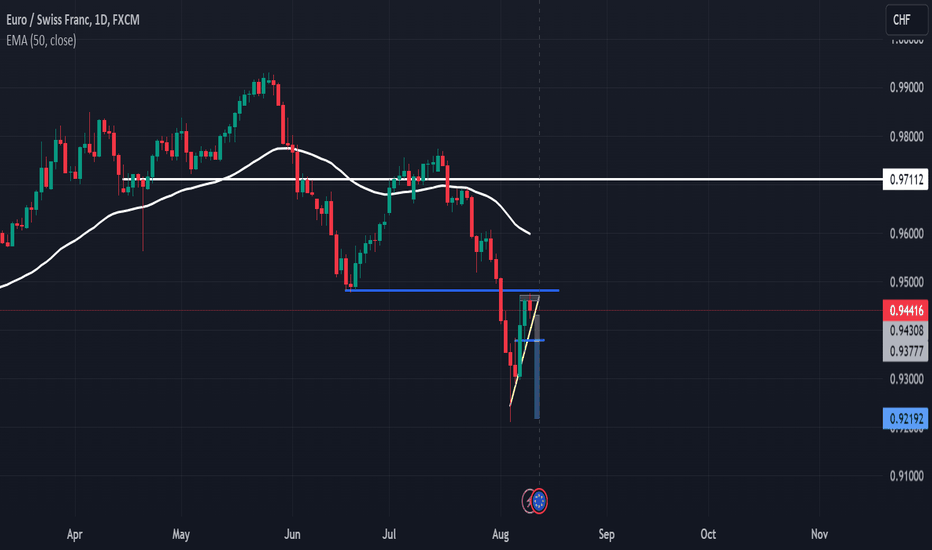Click the Sep label on time axis
932x550 pixels.
coord(606,534)
